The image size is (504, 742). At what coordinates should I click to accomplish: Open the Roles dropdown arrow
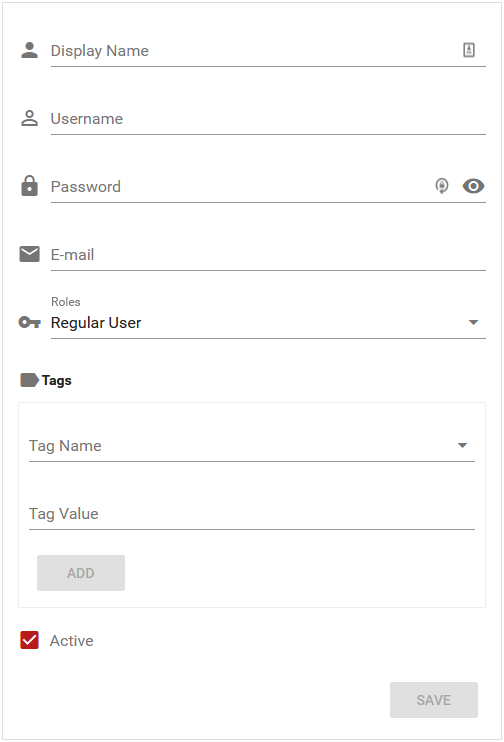click(x=473, y=322)
